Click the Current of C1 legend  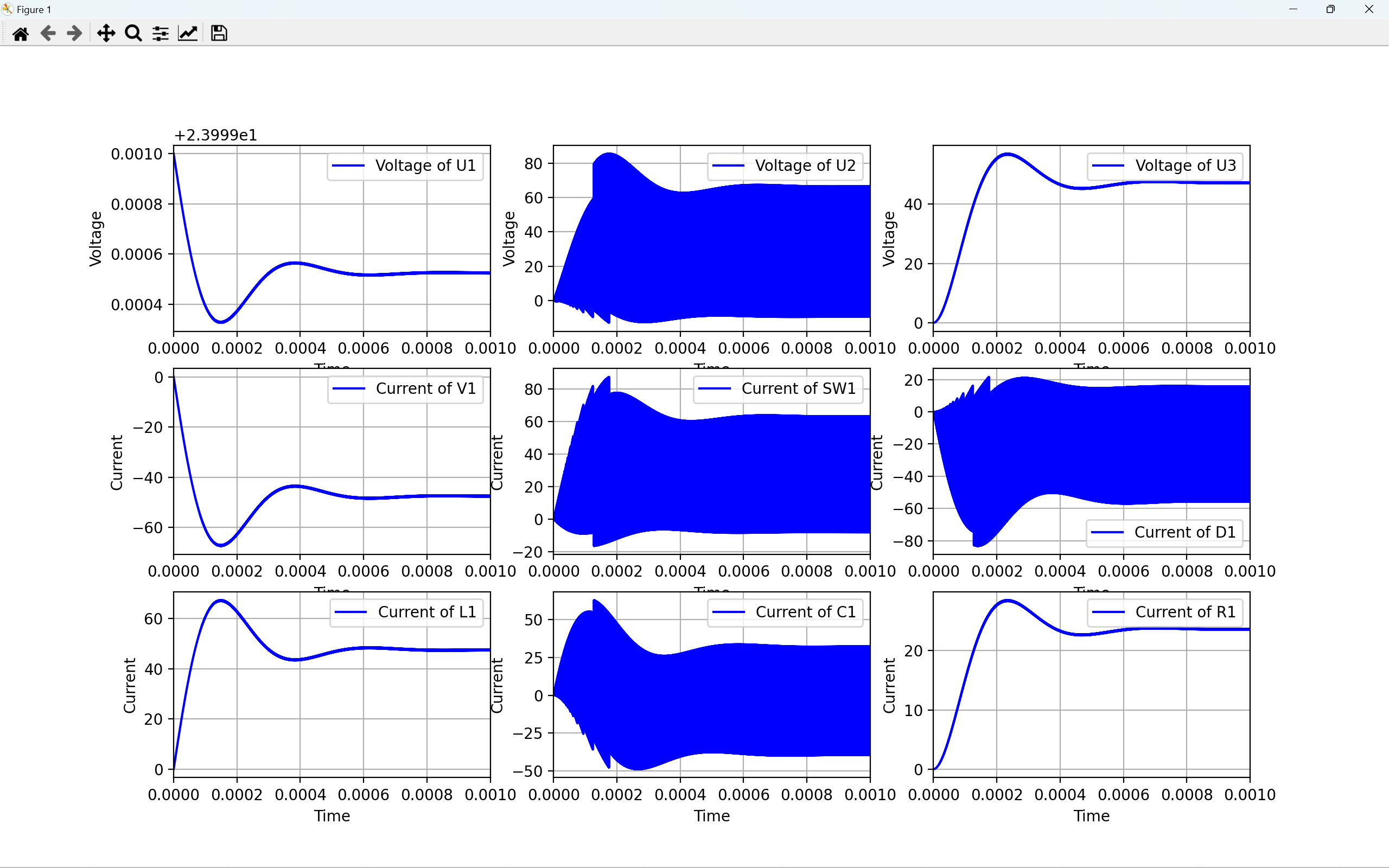pos(785,612)
